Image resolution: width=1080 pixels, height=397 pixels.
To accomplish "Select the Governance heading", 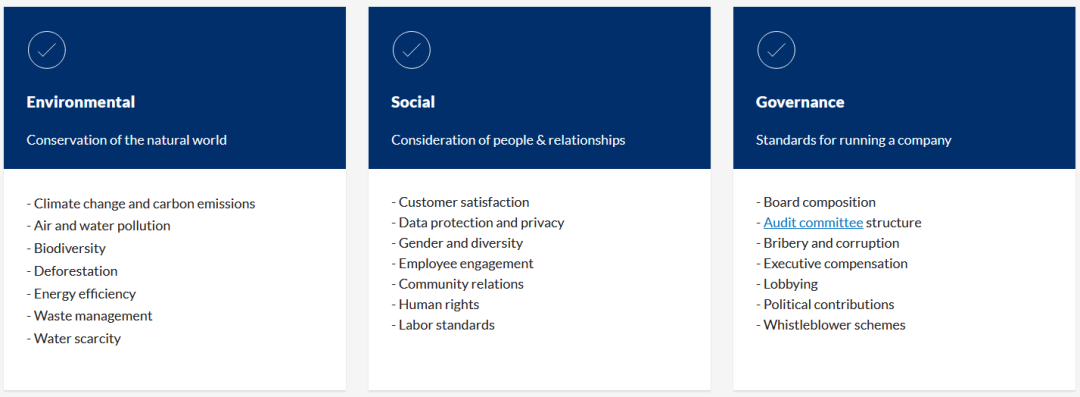I will point(800,102).
